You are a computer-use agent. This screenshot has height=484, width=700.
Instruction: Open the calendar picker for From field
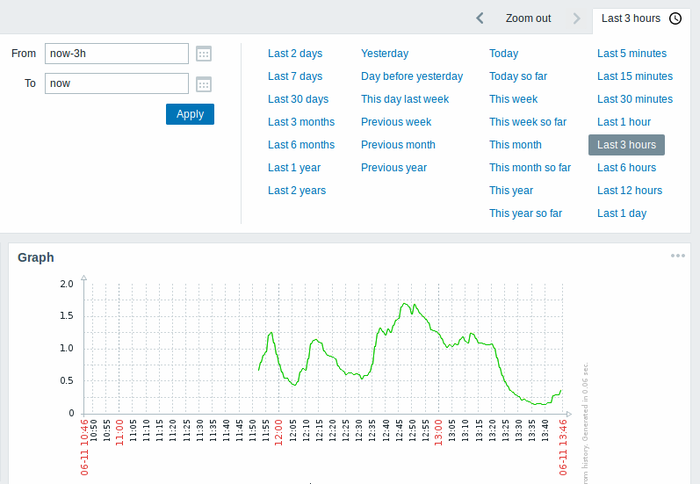click(x=204, y=54)
